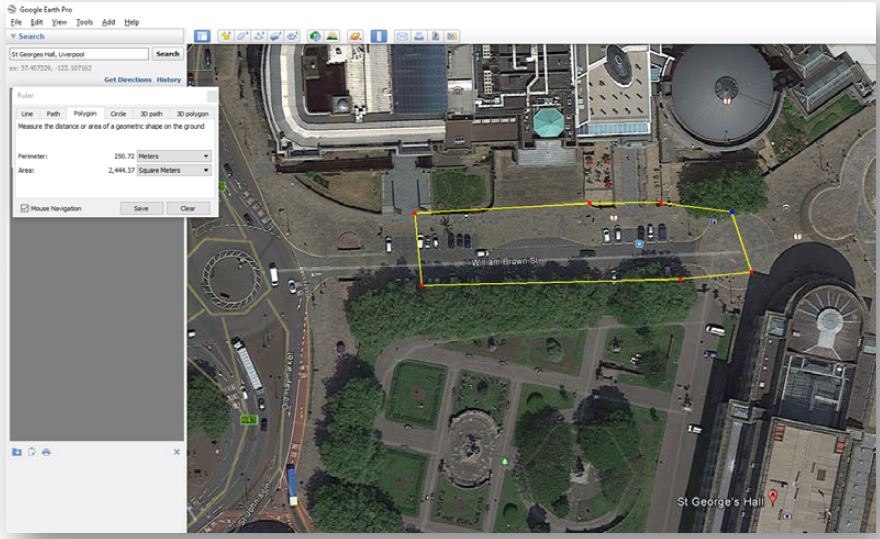This screenshot has width=880, height=539.
Task: Click the add folder icon below results
Action: pyautogui.click(x=17, y=452)
